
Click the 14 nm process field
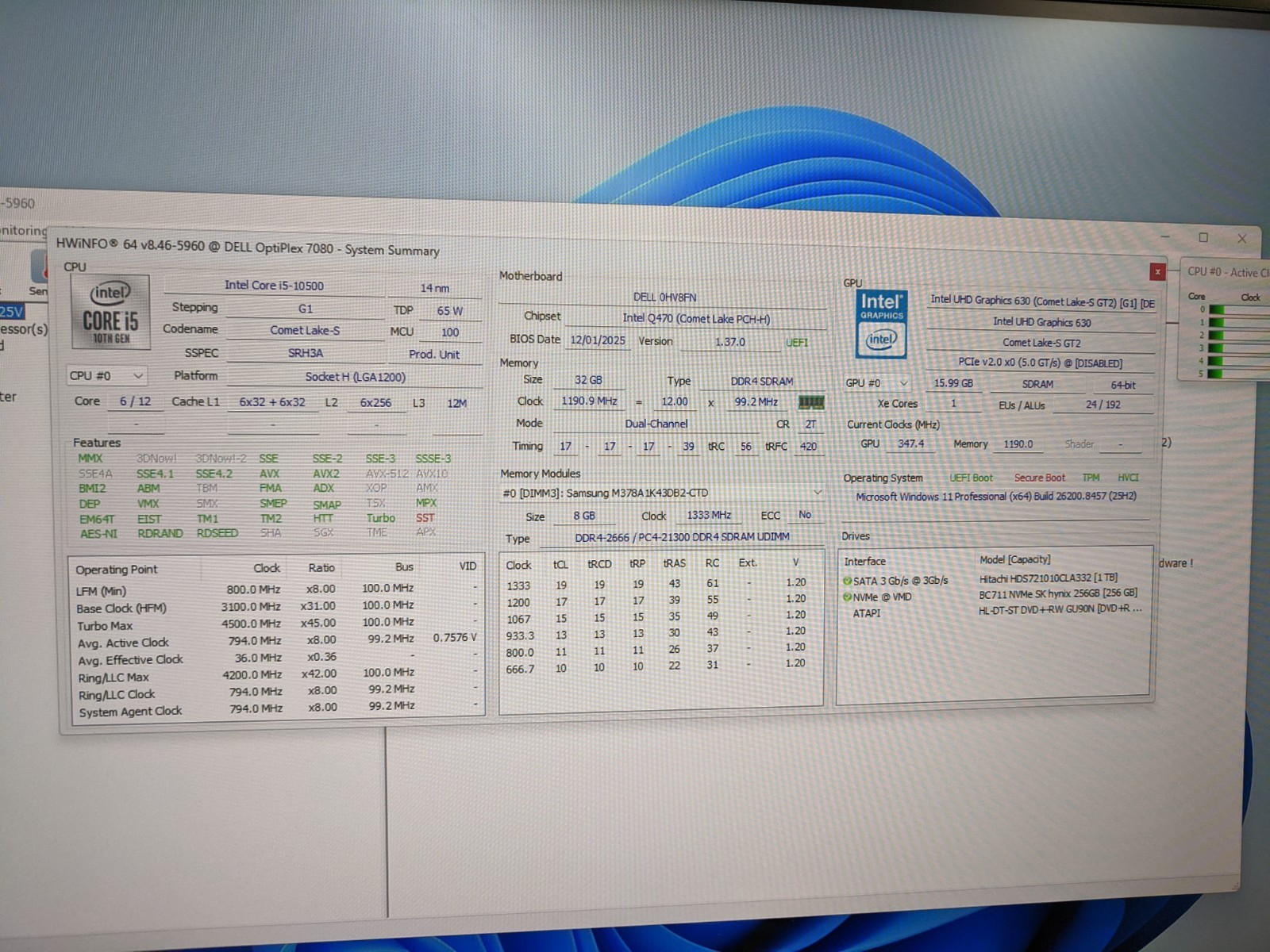coord(435,288)
